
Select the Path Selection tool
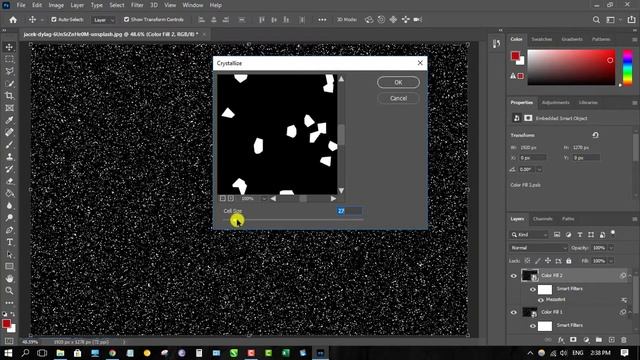pos(9,255)
